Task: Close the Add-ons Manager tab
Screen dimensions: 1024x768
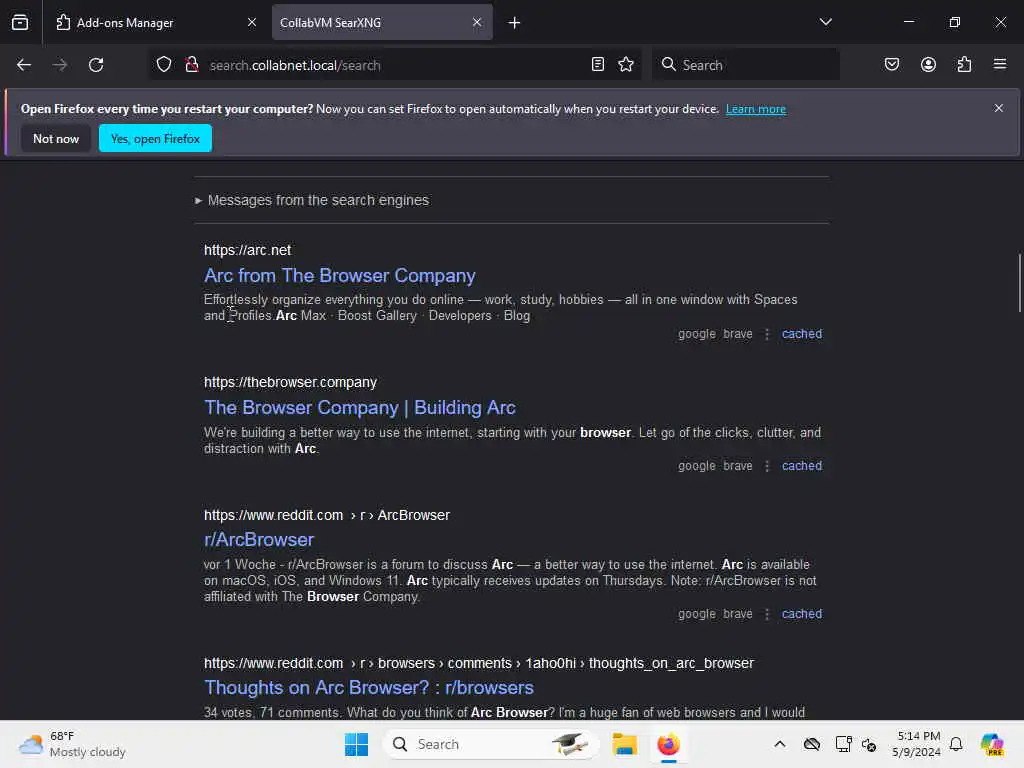Action: click(x=252, y=22)
